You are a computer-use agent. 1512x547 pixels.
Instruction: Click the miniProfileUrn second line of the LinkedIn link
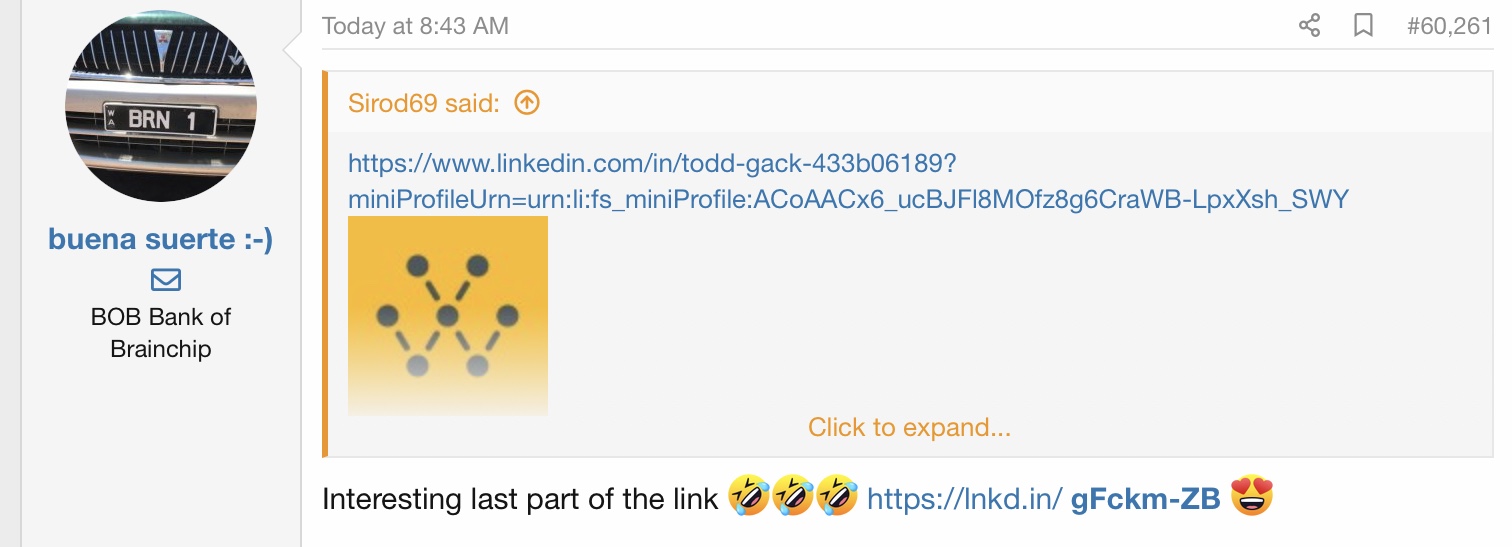848,199
